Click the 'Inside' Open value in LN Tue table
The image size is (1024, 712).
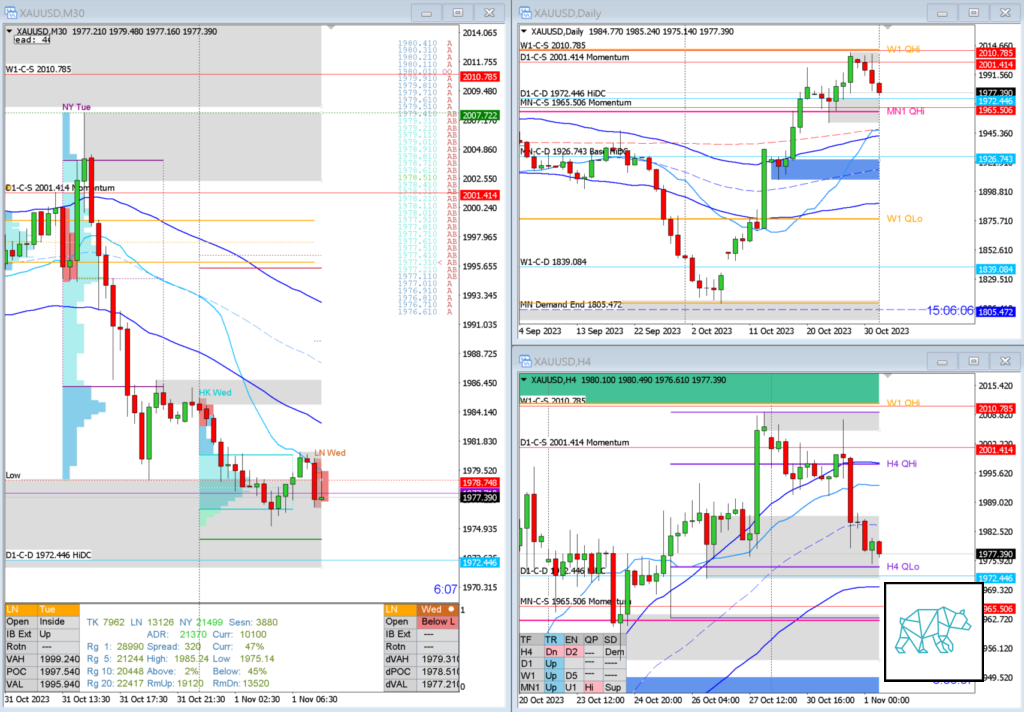click(59, 622)
